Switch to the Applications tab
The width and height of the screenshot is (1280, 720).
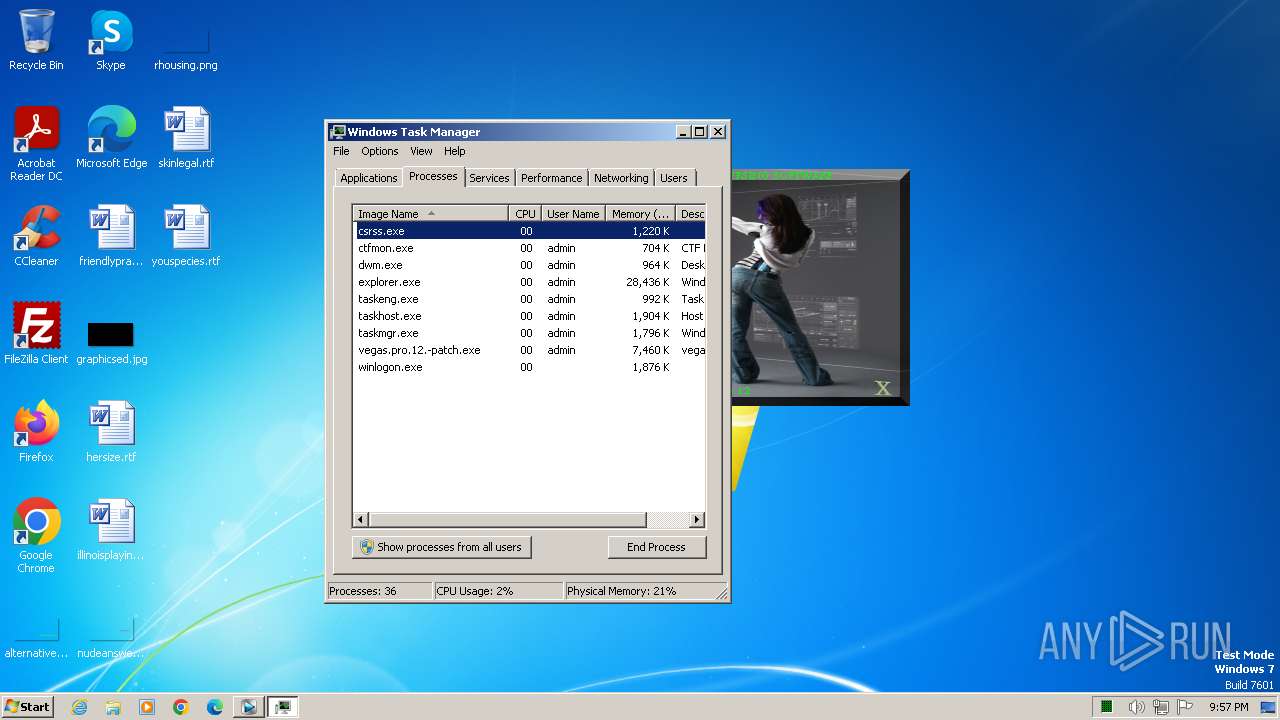point(369,178)
